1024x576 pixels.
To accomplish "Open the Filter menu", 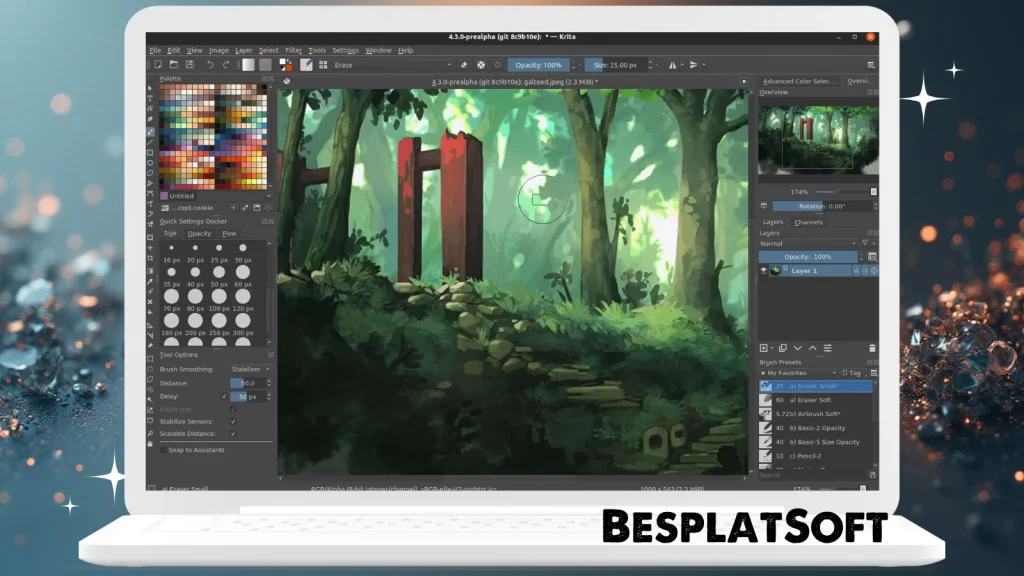I will 294,49.
